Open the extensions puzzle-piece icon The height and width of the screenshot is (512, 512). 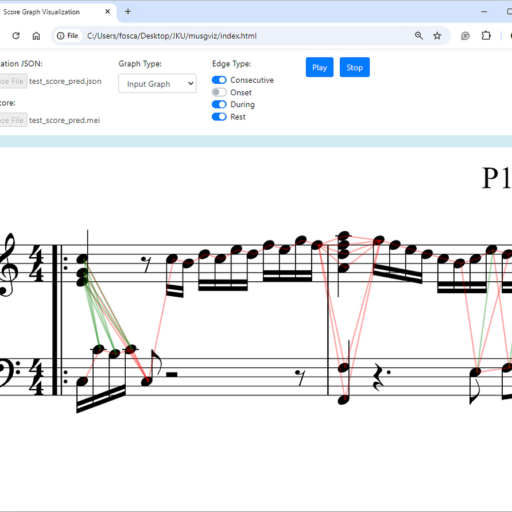pyautogui.click(x=486, y=35)
